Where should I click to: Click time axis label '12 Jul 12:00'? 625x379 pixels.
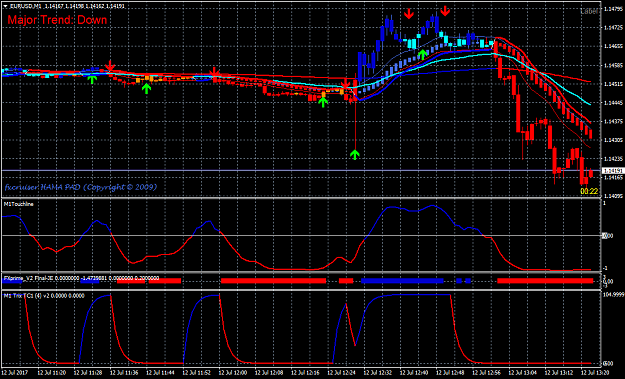click(x=233, y=373)
